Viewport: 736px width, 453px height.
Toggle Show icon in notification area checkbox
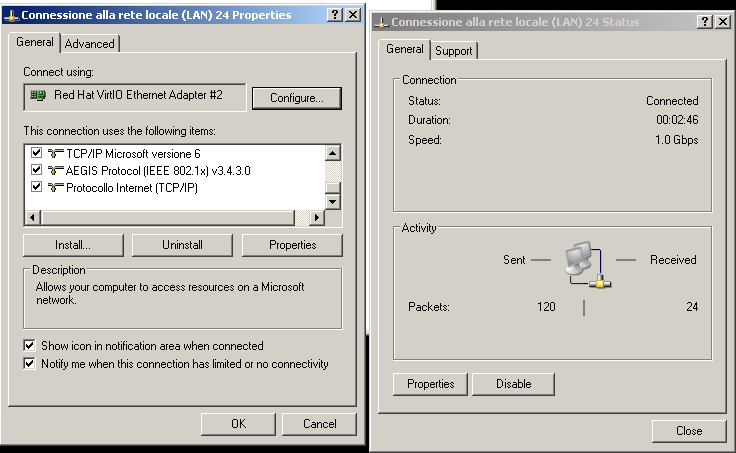coord(29,346)
